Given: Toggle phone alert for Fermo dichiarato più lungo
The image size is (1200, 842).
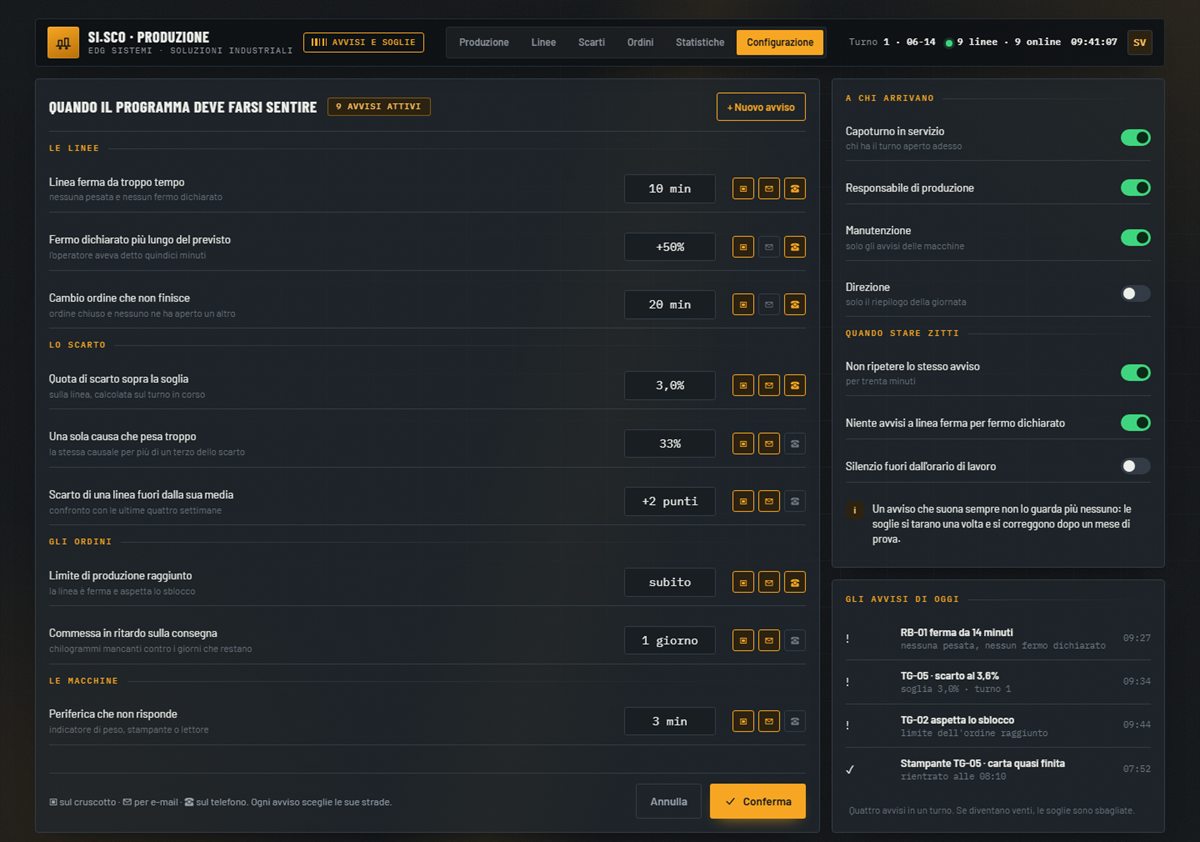Looking at the screenshot, I should tap(795, 246).
